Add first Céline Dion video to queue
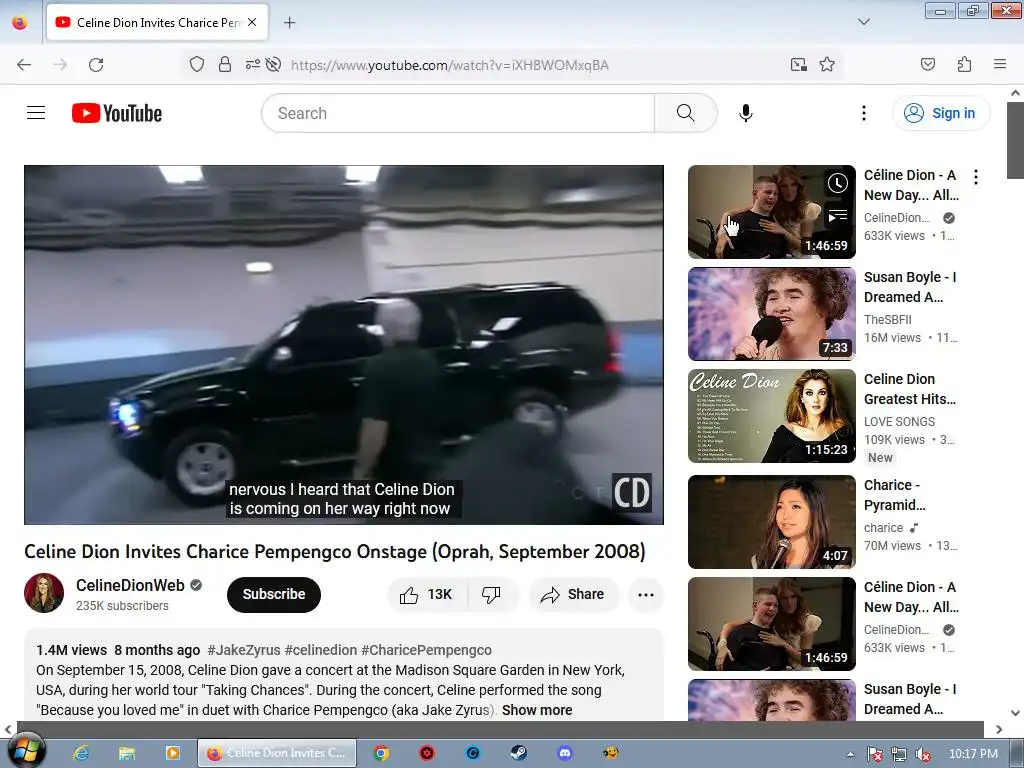Screen dimensions: 1024x768 pyautogui.click(x=837, y=216)
